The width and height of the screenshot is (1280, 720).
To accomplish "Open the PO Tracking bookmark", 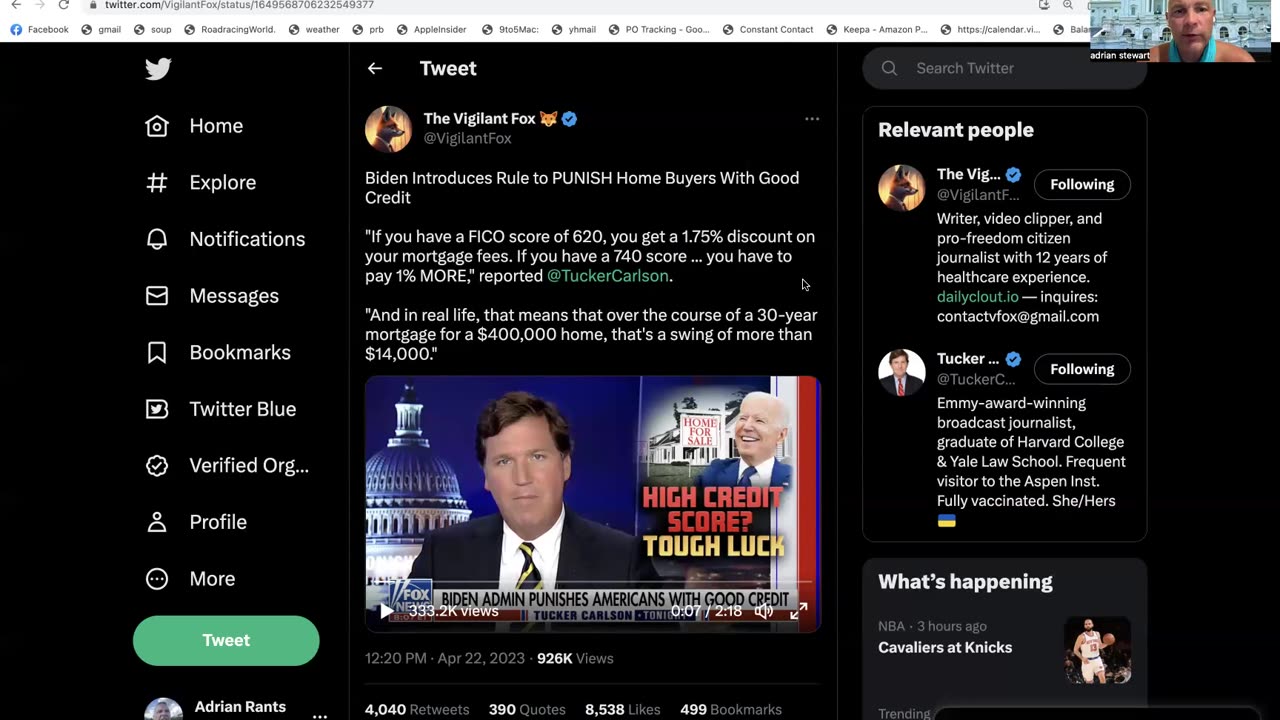I will [x=658, y=30].
